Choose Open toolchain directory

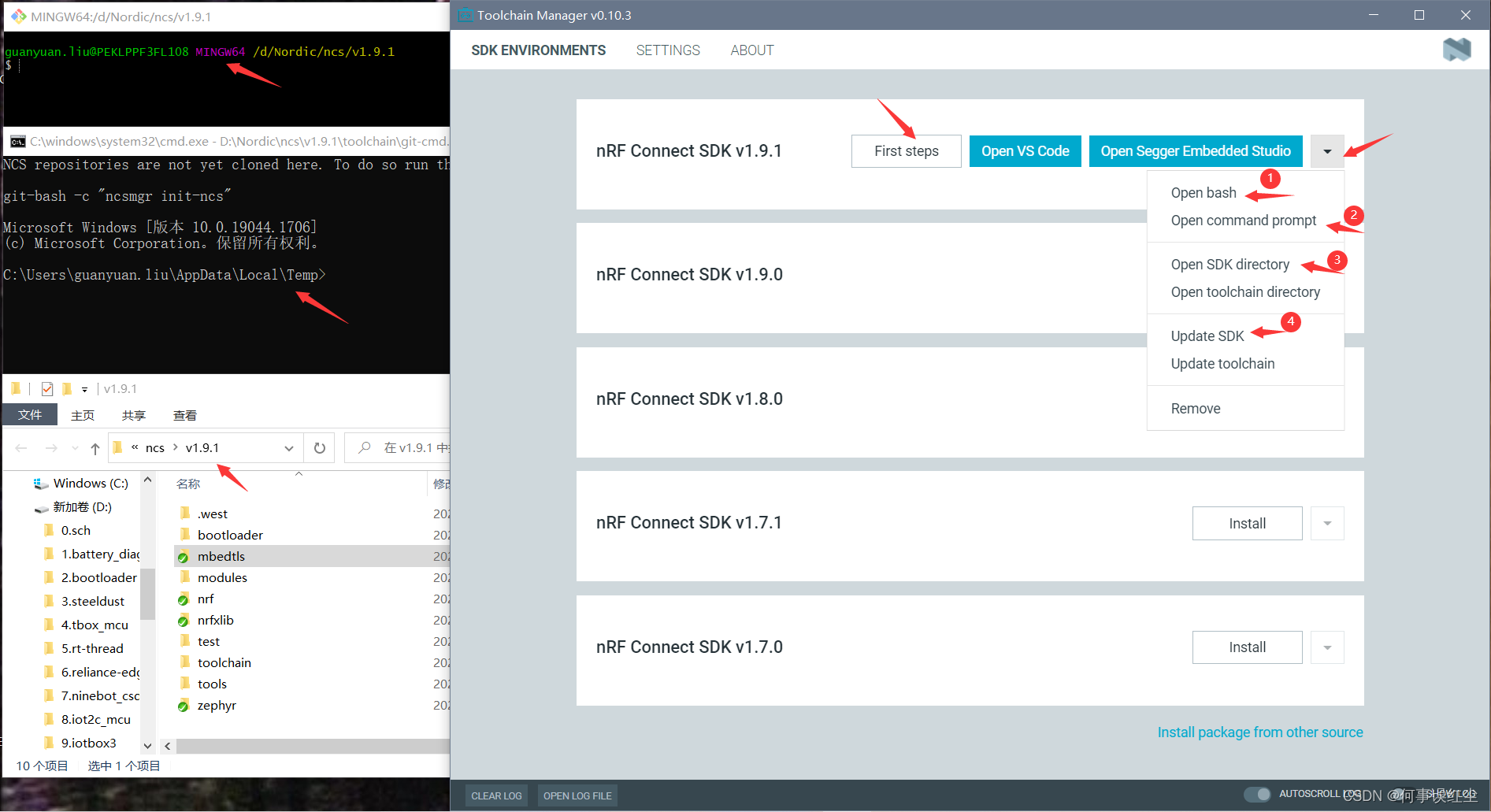pos(1245,292)
